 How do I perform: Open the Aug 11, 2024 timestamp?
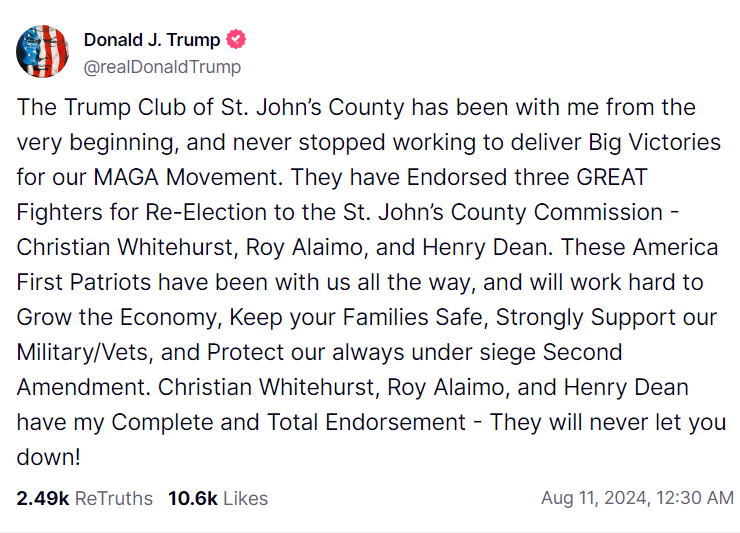(x=638, y=498)
